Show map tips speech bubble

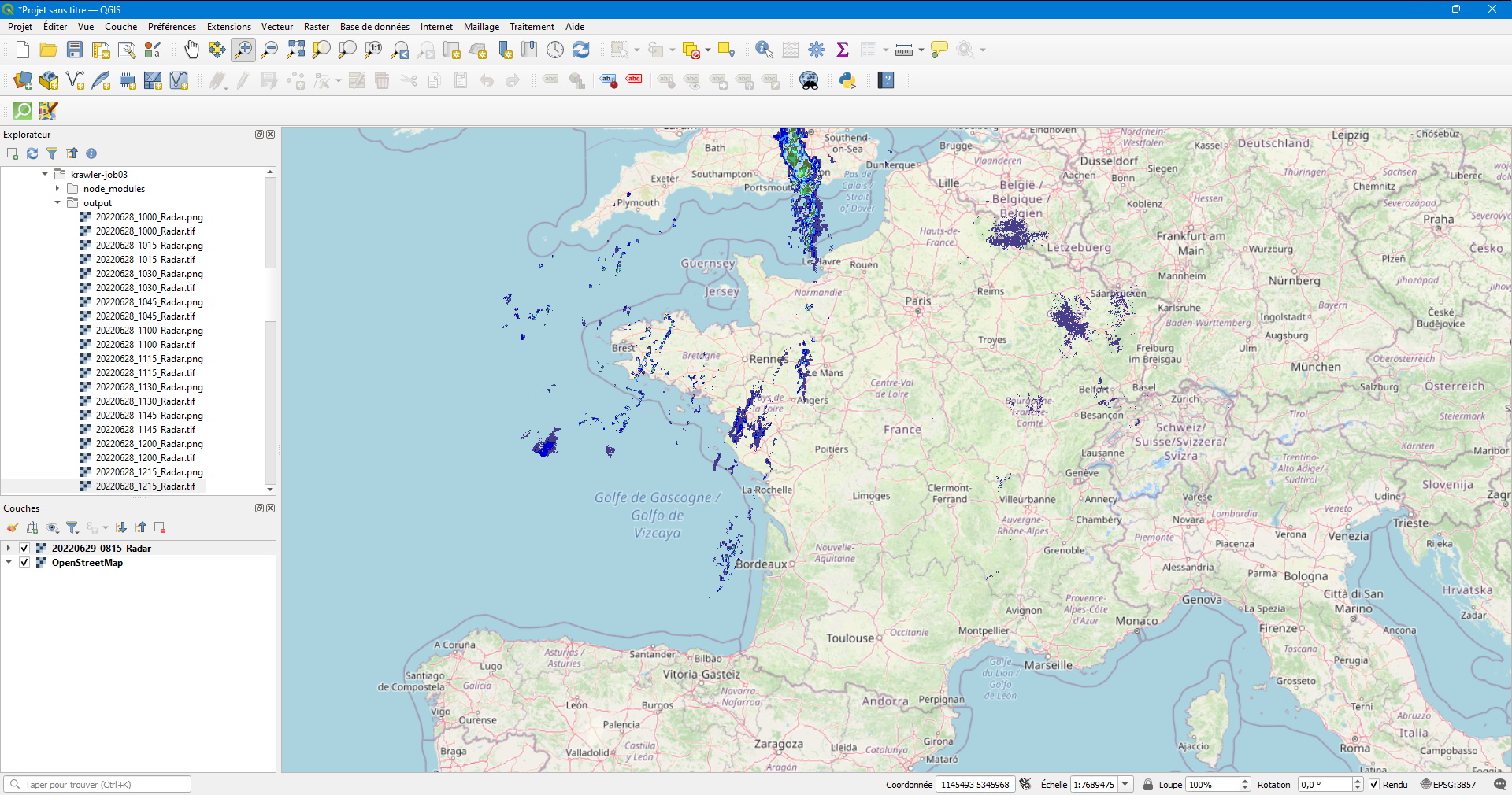pyautogui.click(x=939, y=50)
